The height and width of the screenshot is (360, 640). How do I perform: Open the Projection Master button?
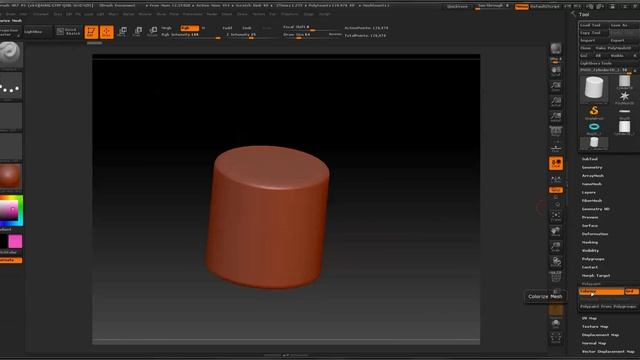[x=10, y=32]
